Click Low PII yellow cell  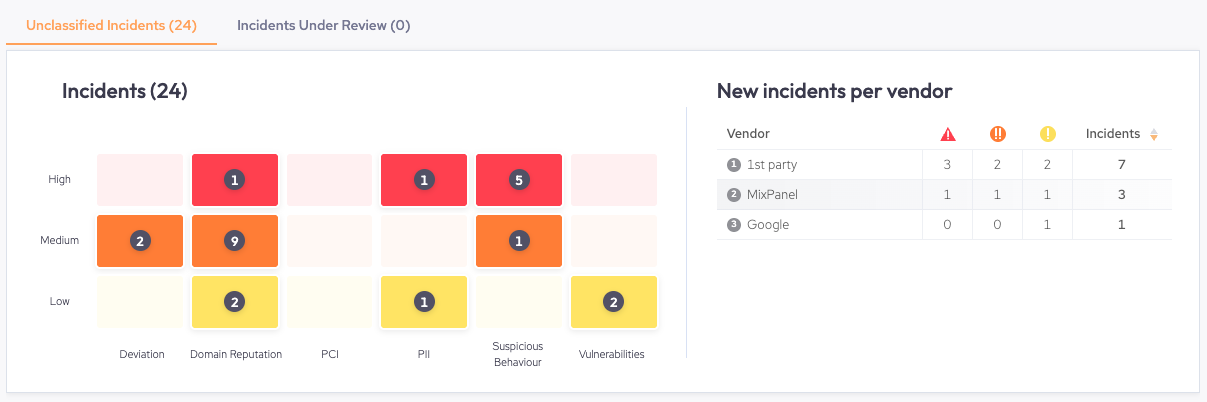click(x=424, y=301)
